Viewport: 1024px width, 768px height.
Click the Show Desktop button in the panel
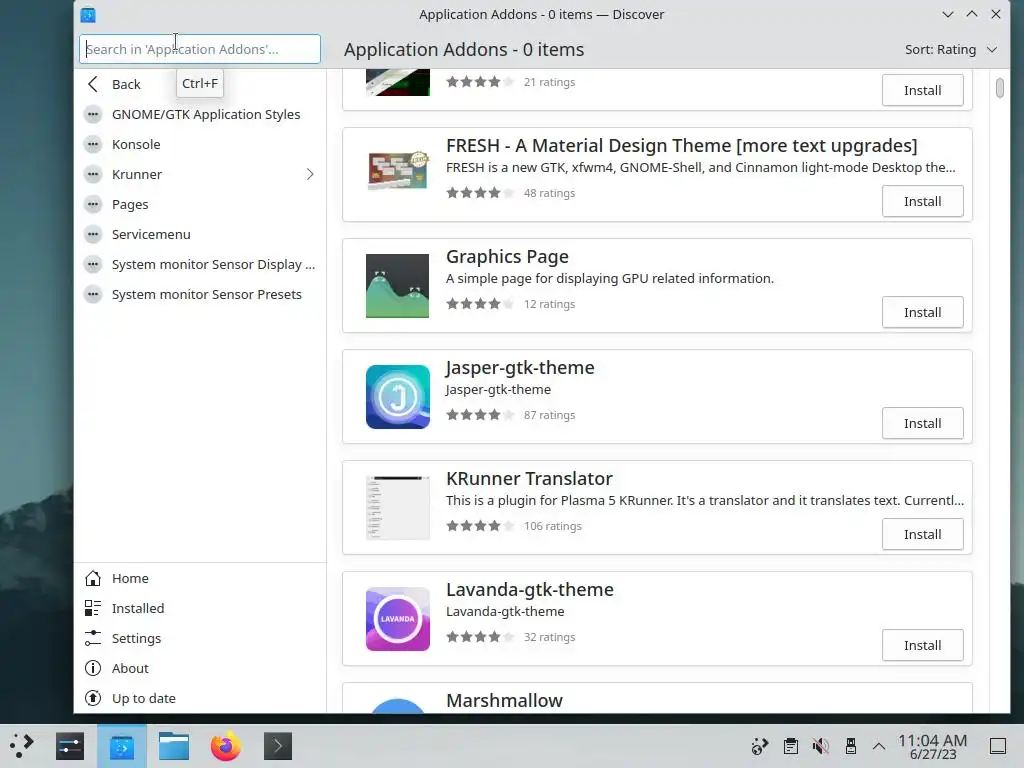pos(998,746)
